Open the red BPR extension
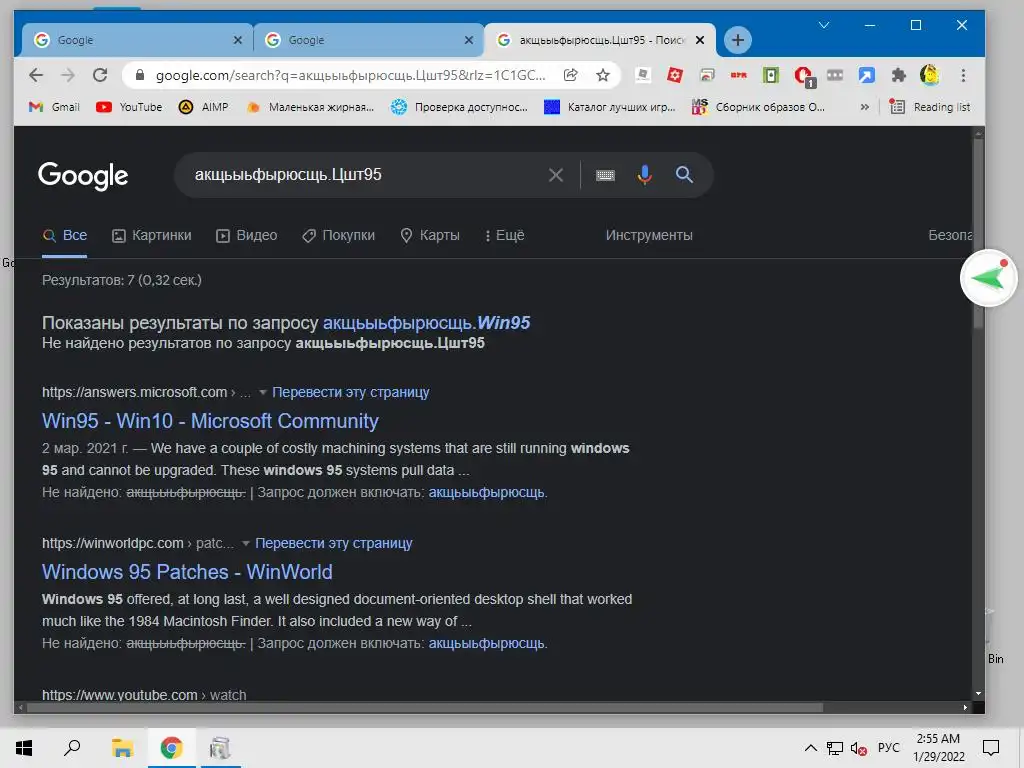 point(739,75)
